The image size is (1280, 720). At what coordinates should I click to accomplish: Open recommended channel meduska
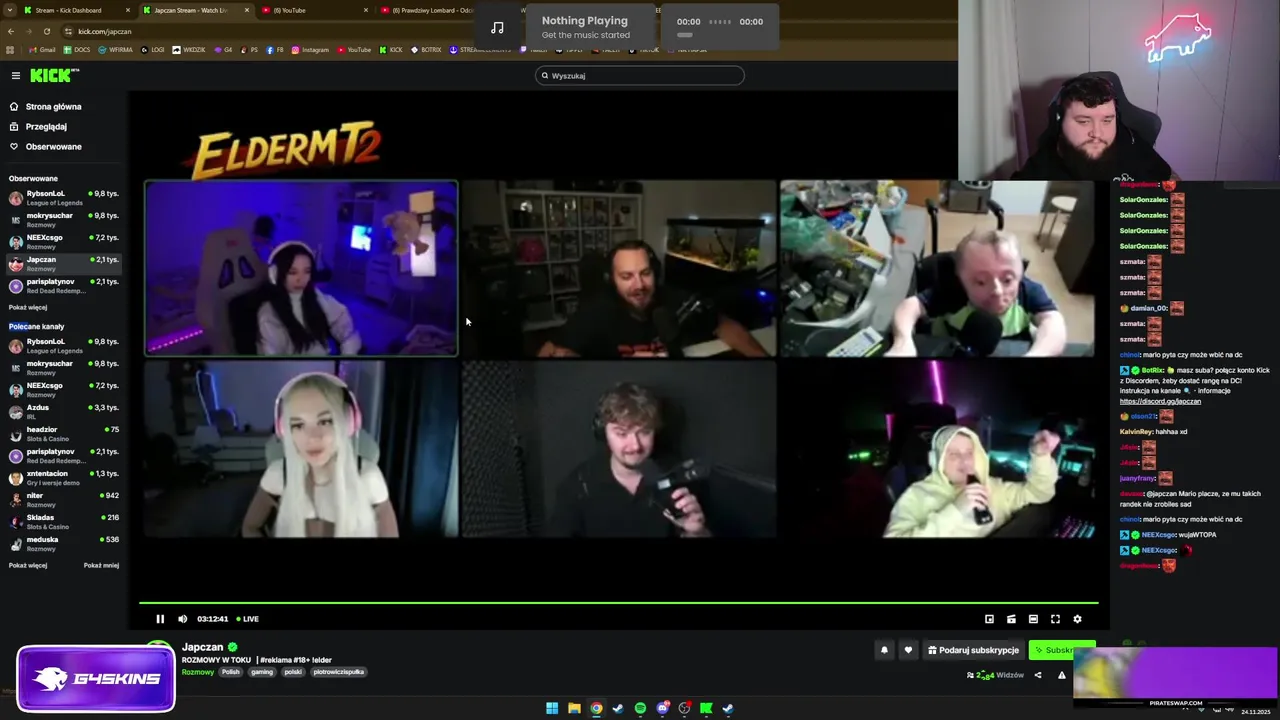(64, 543)
